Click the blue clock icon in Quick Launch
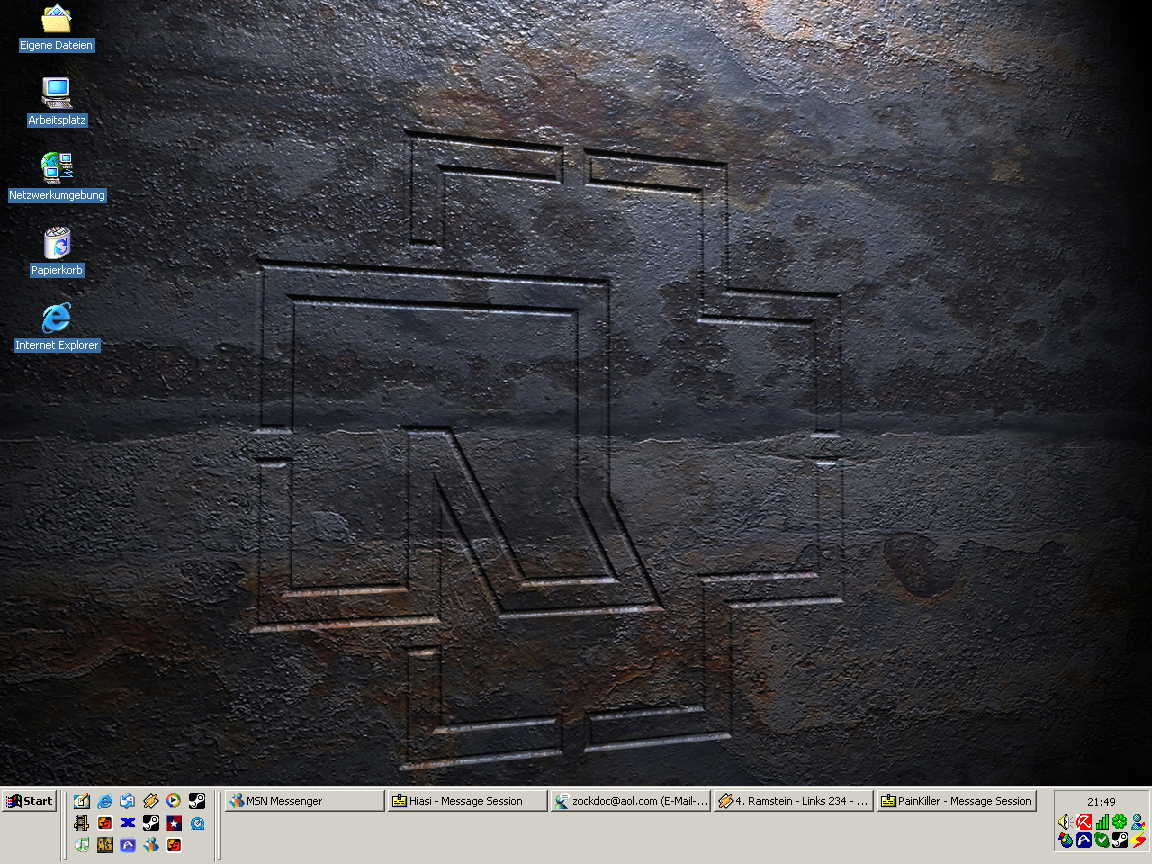This screenshot has height=864, width=1152. (x=198, y=824)
